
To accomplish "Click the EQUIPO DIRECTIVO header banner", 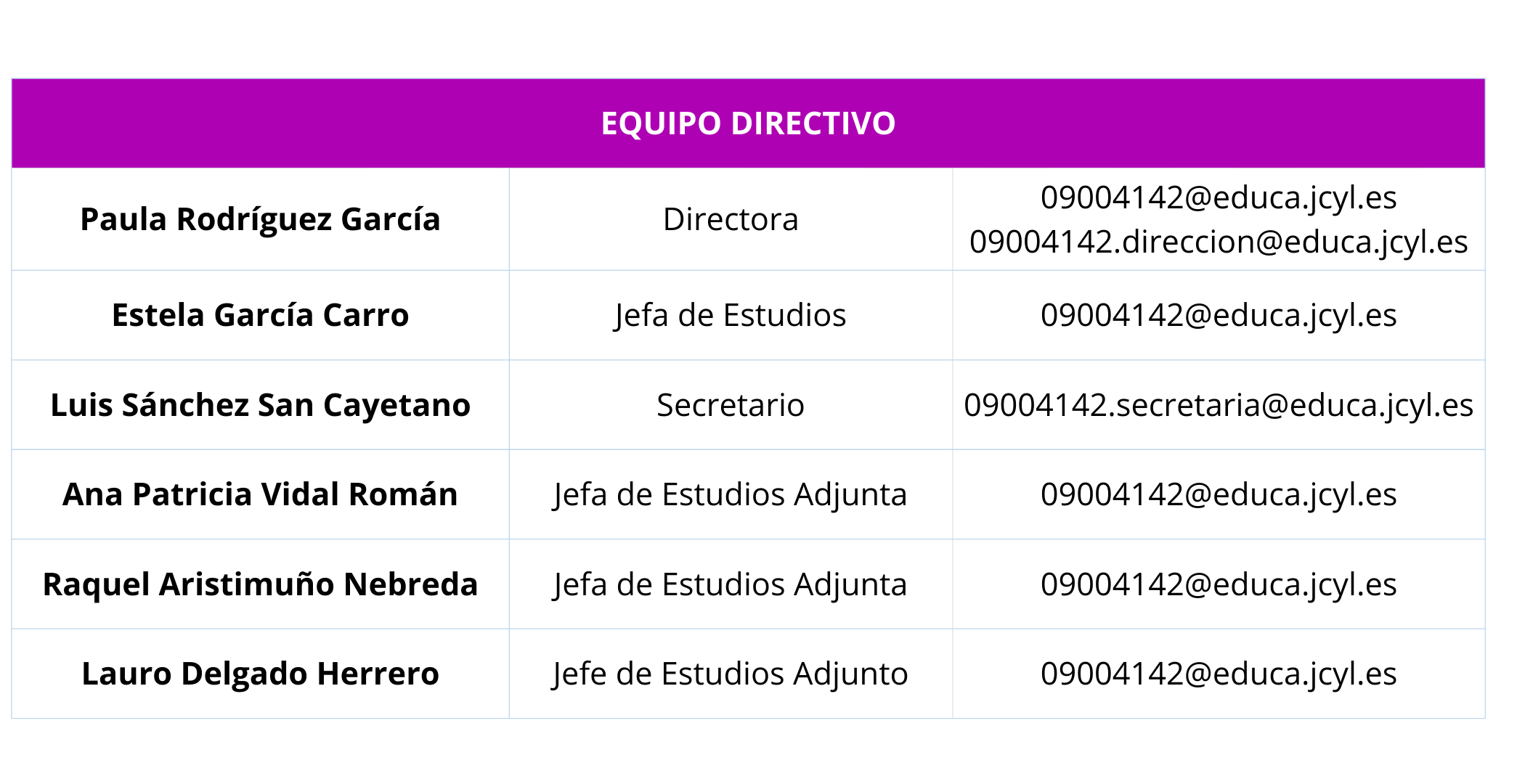I will (748, 123).
